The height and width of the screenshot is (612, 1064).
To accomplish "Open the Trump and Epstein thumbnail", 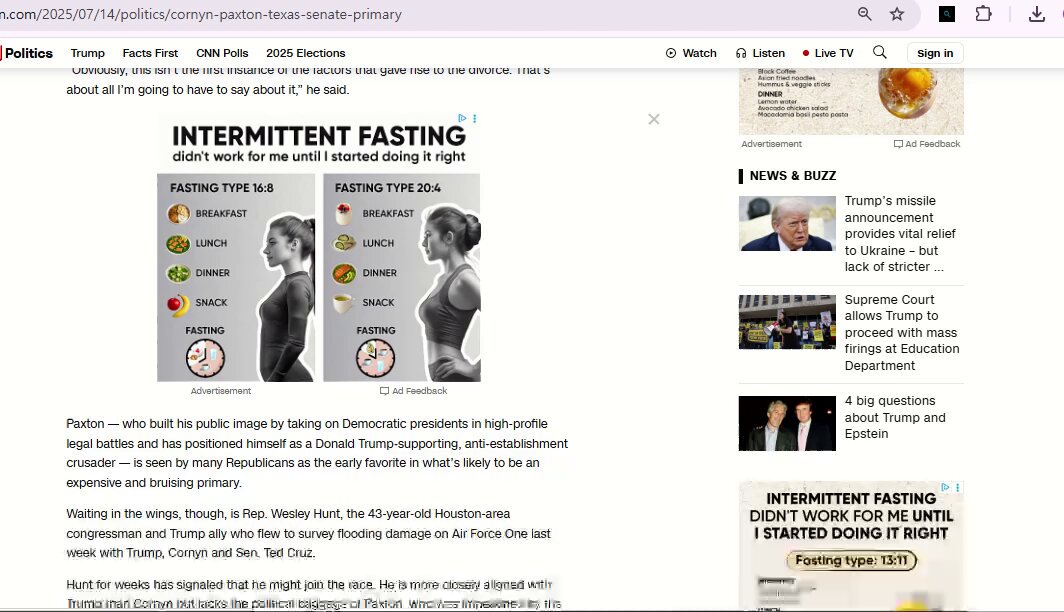I will 787,423.
